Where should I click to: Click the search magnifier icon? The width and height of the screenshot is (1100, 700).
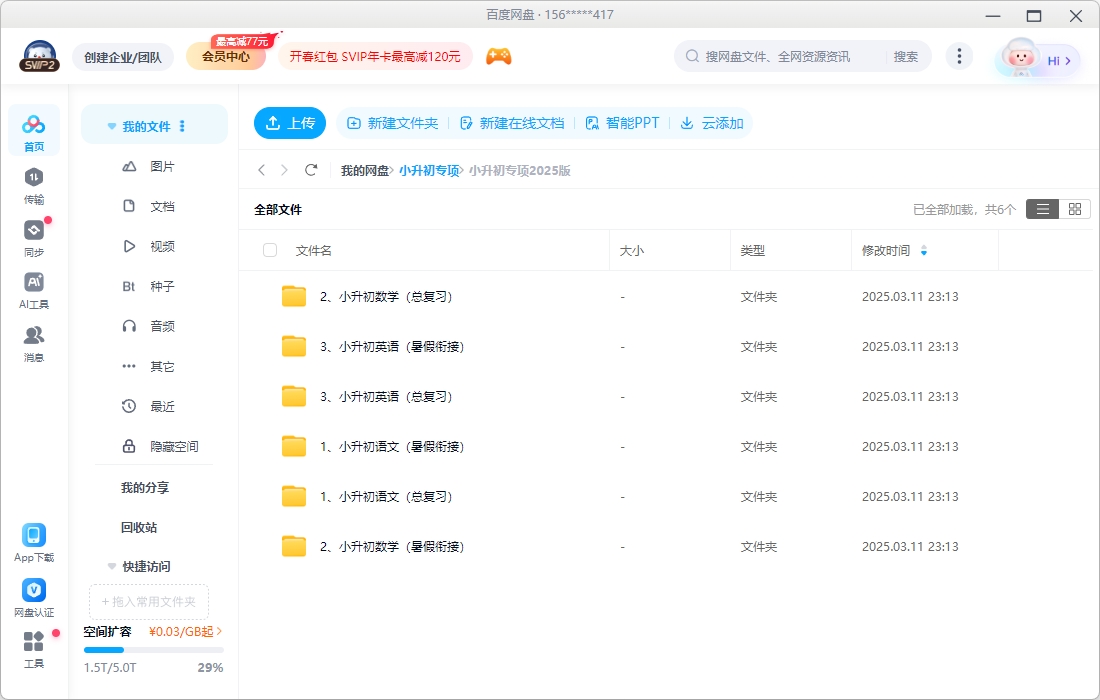(692, 56)
